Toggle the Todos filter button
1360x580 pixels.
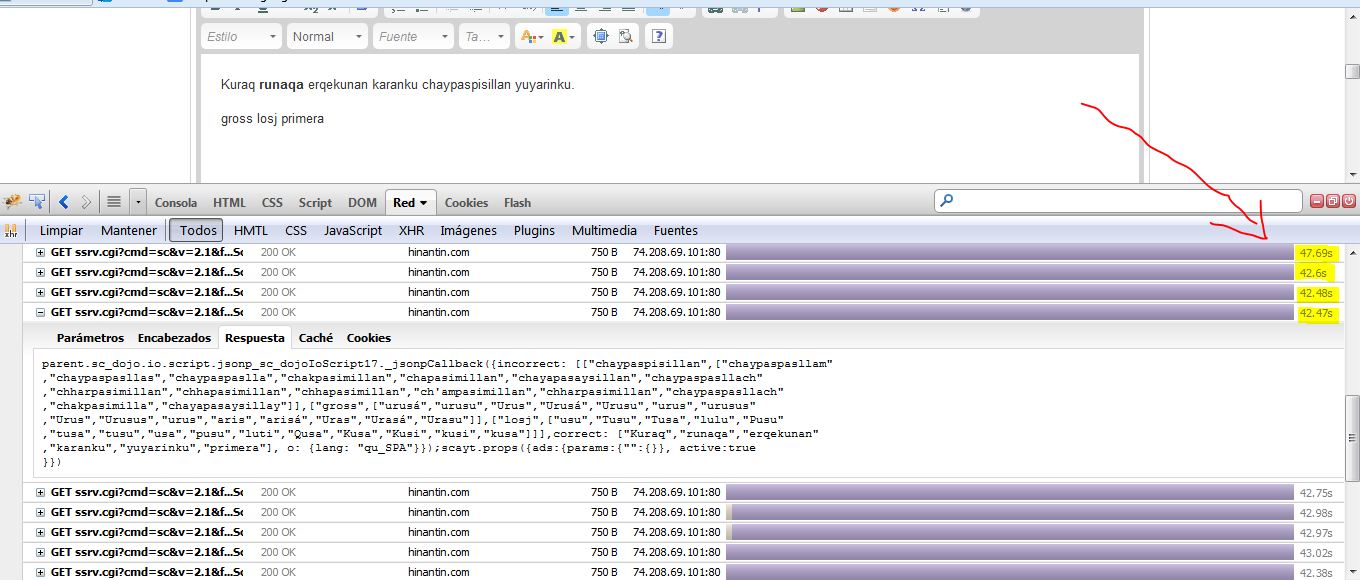pos(197,231)
